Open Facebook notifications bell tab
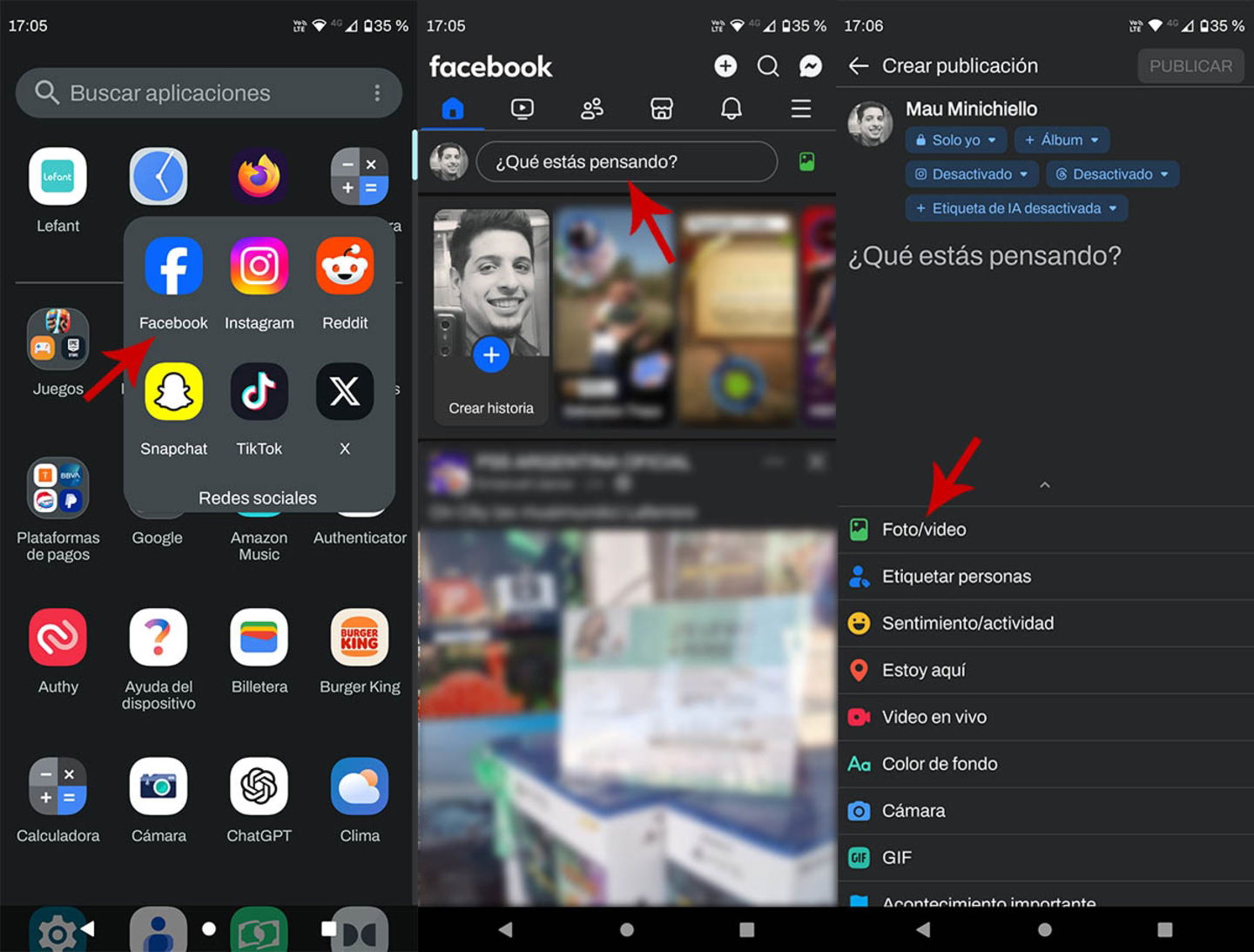 click(731, 108)
